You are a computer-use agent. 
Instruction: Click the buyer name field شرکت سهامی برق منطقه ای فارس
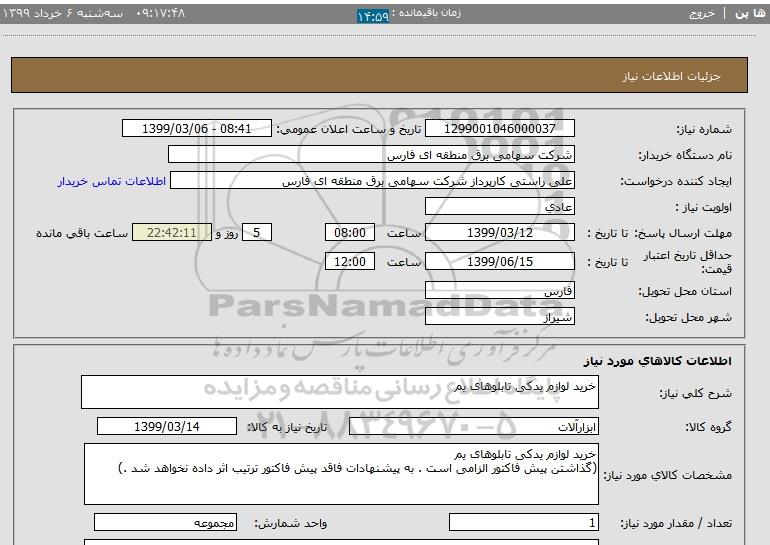pyautogui.click(x=371, y=155)
